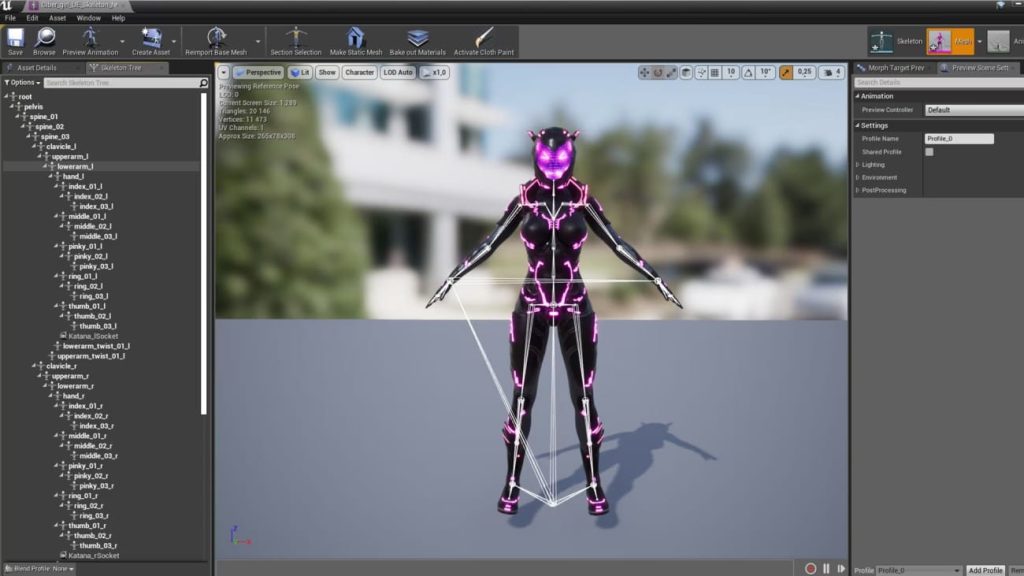Click the Save icon in the toolbar

tap(14, 38)
